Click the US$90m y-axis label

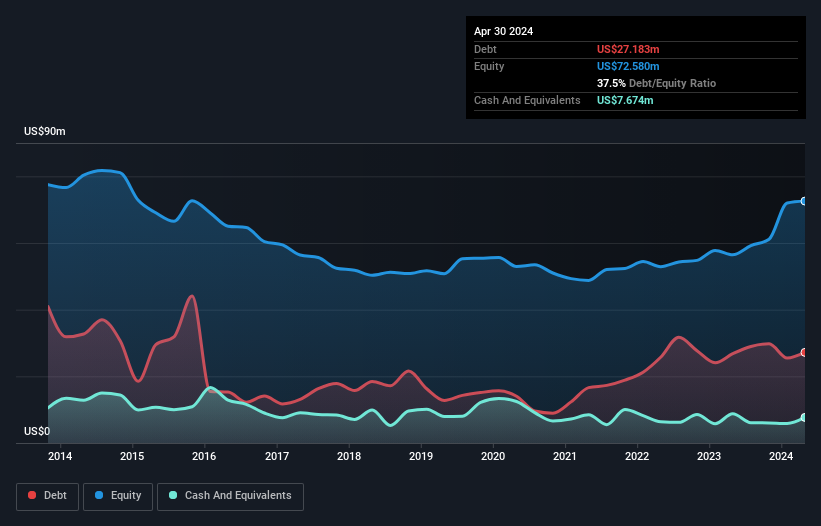(x=45, y=132)
